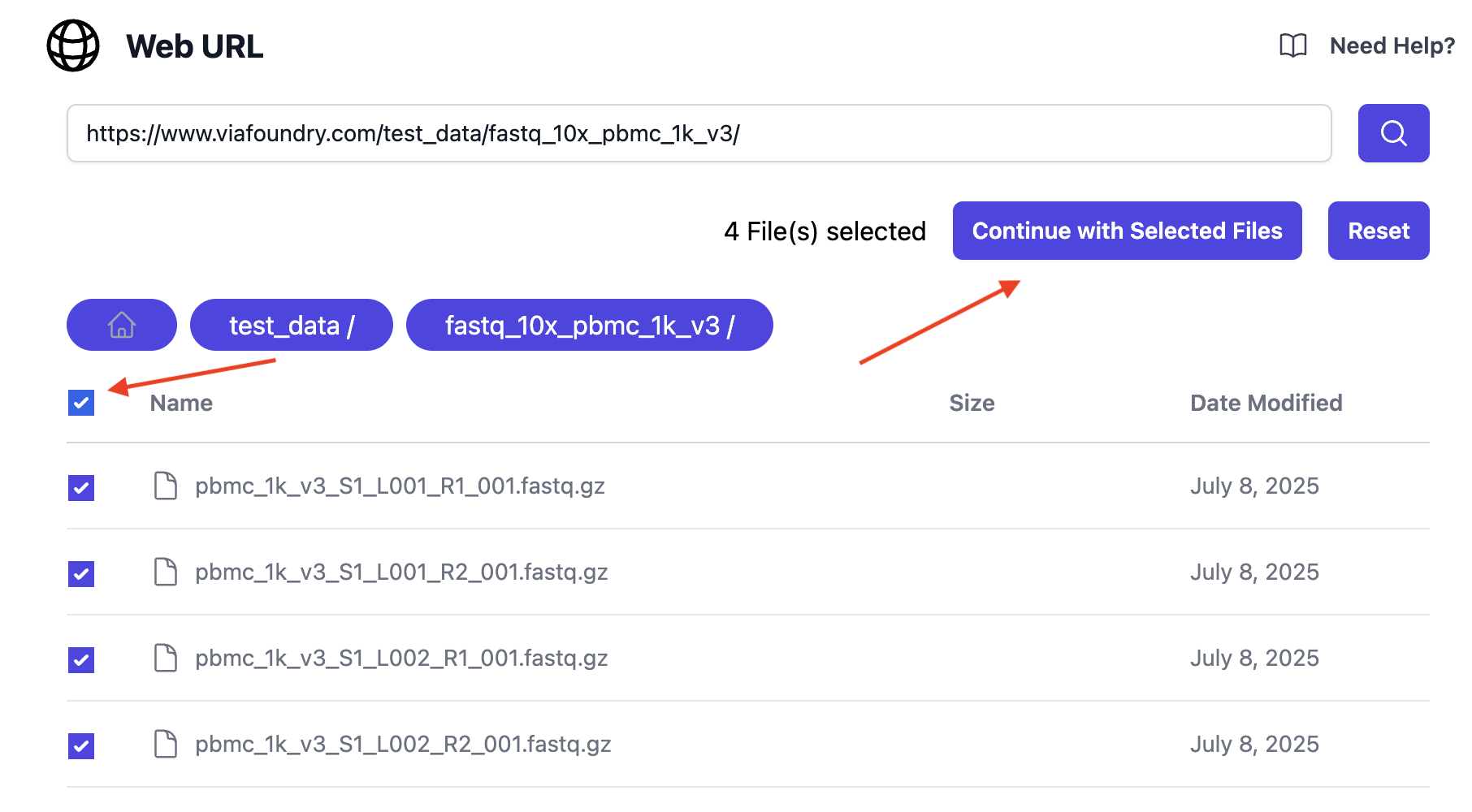Open fastq_10x_pbmc_1k_v3 breadcrumb
1472x812 pixels.
coord(590,325)
